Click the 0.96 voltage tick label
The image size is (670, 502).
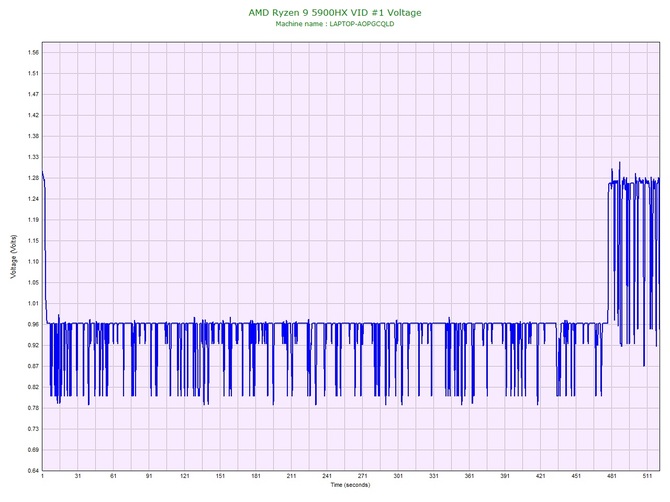33,325
